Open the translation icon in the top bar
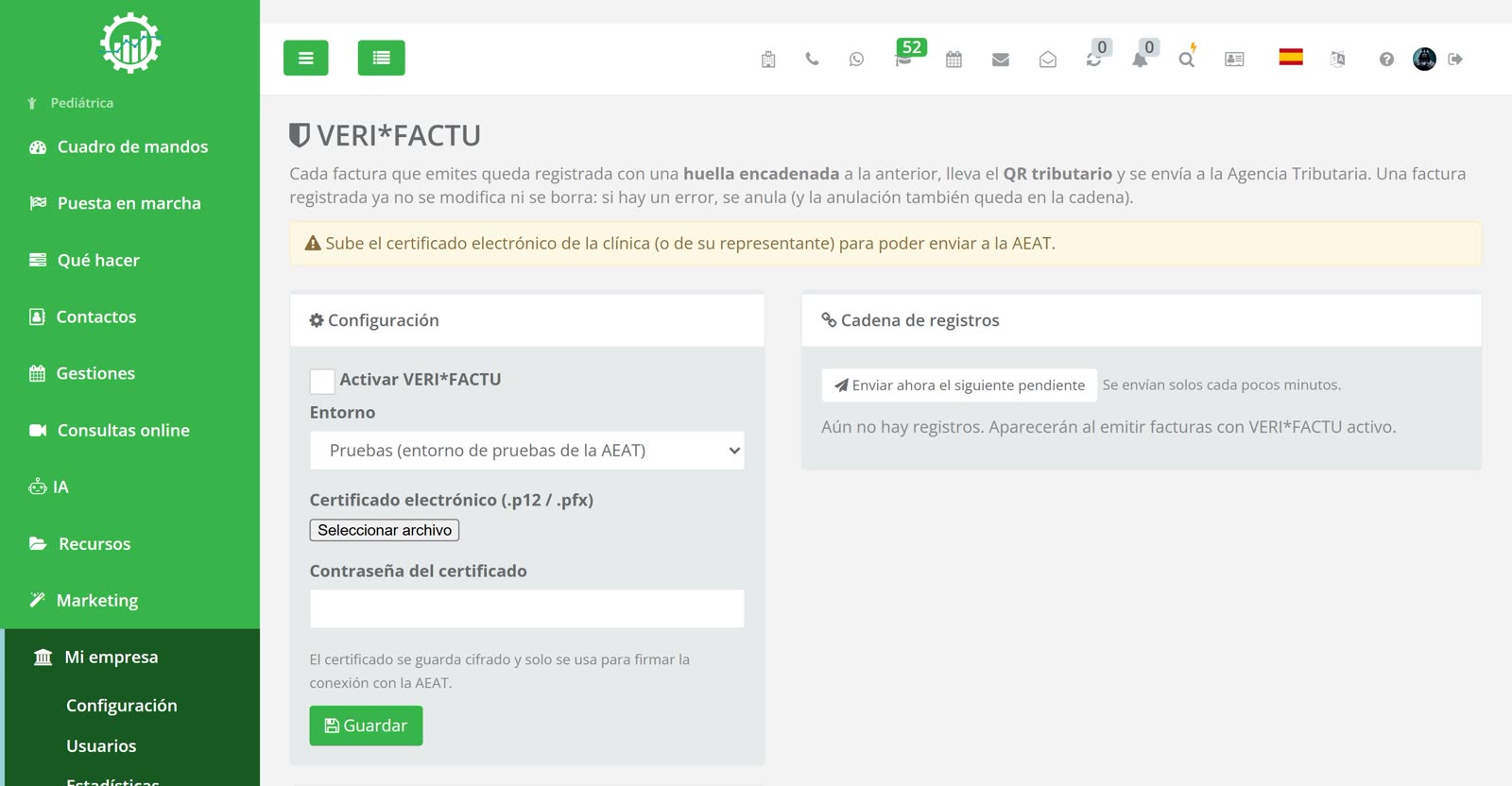Viewport: 1512px width, 786px height. (x=1337, y=59)
